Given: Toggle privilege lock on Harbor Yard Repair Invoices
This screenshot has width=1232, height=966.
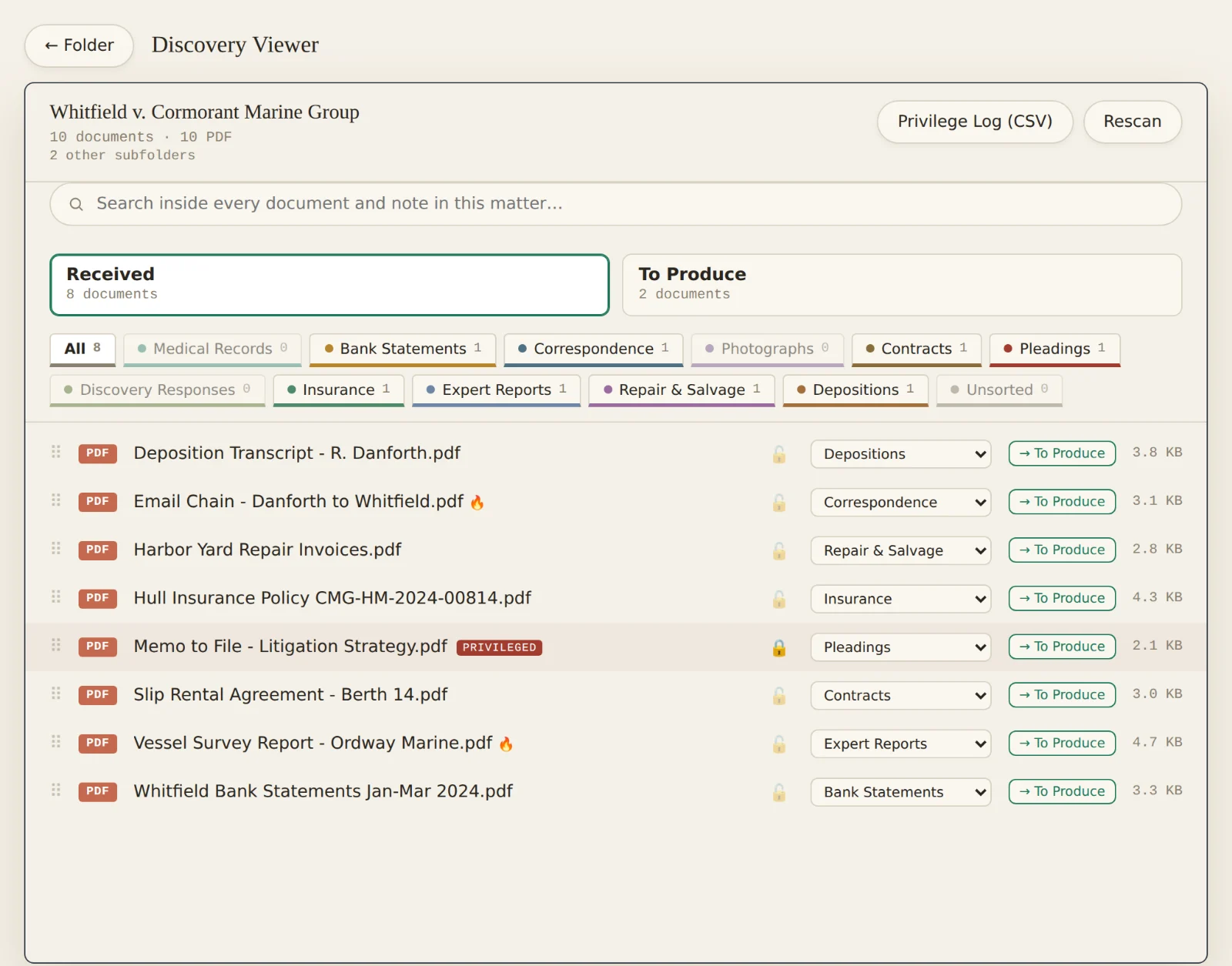Looking at the screenshot, I should click(x=779, y=551).
